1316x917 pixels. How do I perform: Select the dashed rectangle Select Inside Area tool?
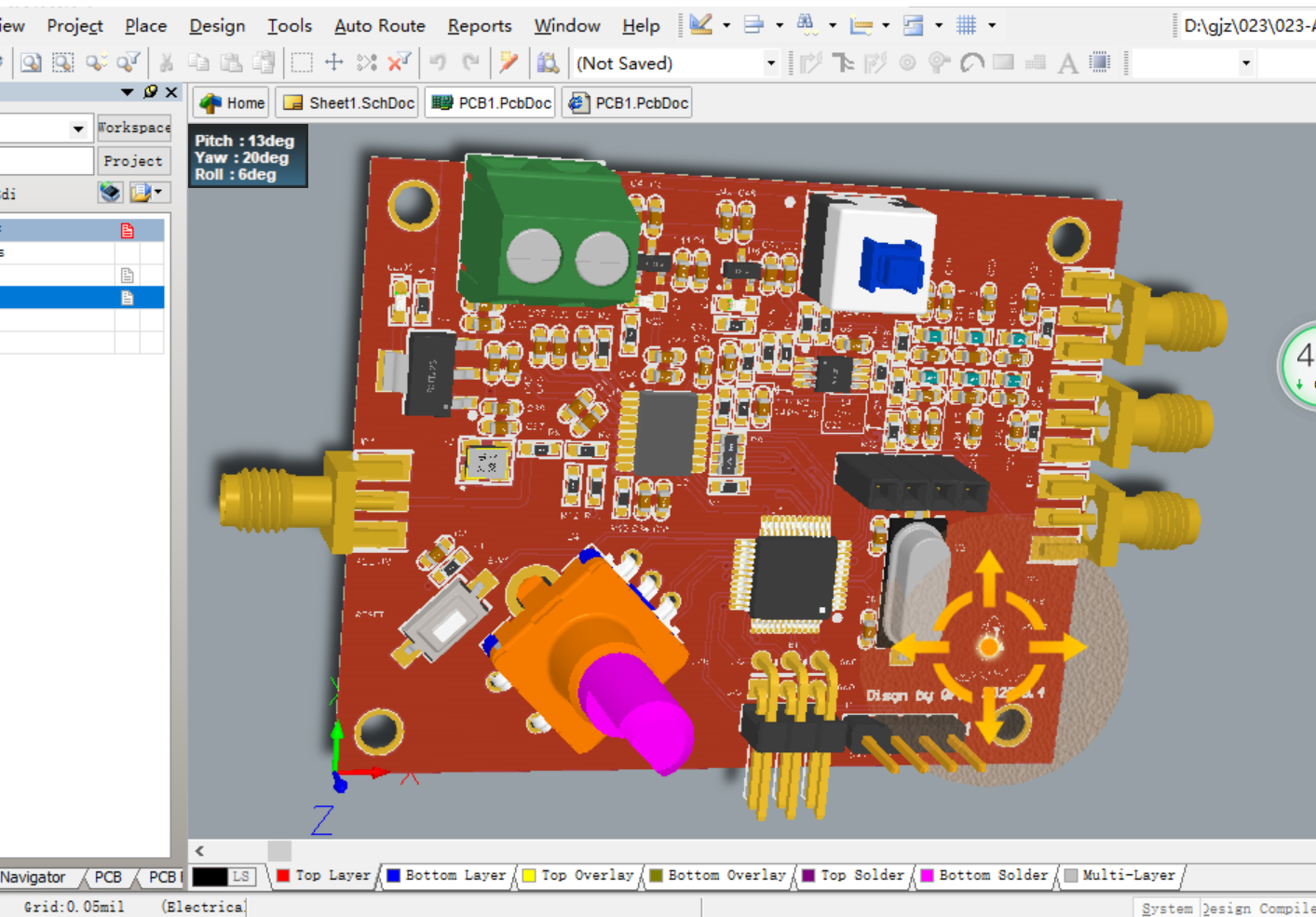coord(302,63)
